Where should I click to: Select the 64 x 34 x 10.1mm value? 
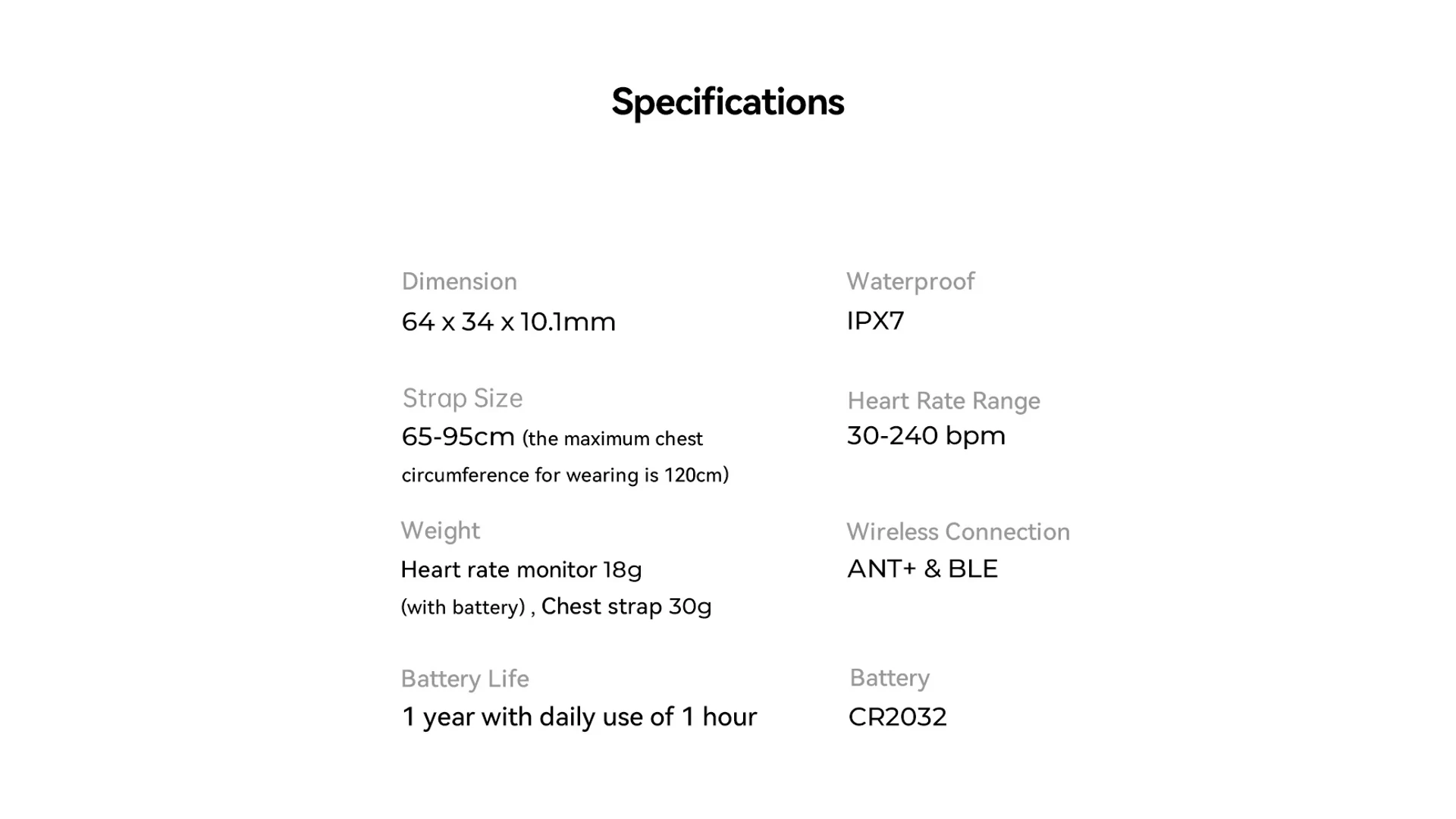coord(508,322)
